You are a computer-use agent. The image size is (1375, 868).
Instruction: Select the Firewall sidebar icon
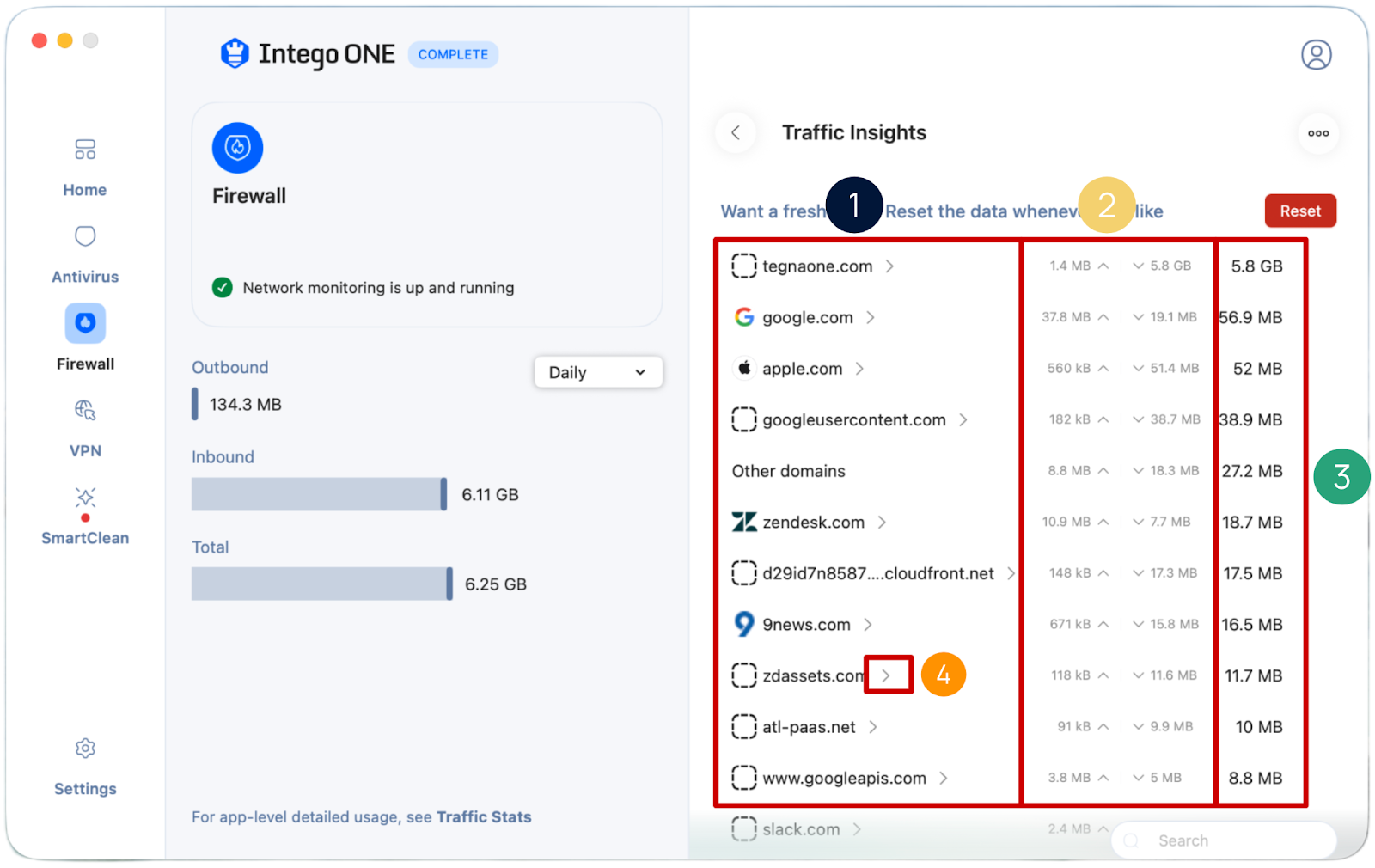[85, 323]
